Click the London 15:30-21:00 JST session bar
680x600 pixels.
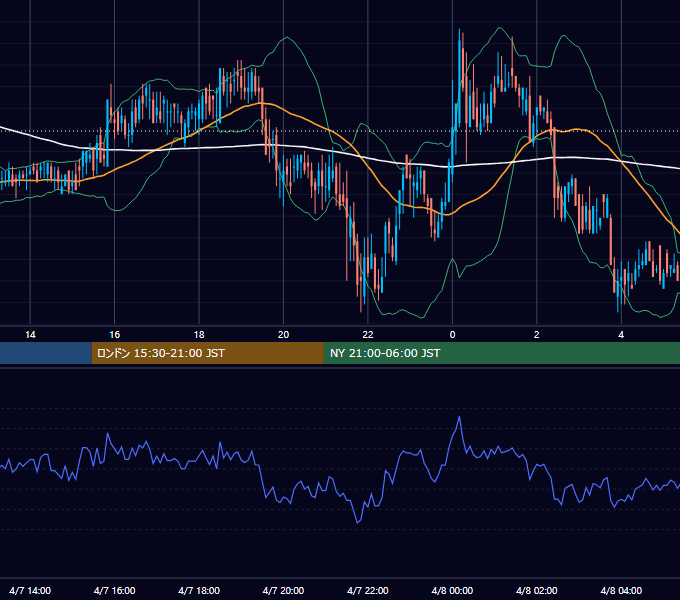point(207,353)
